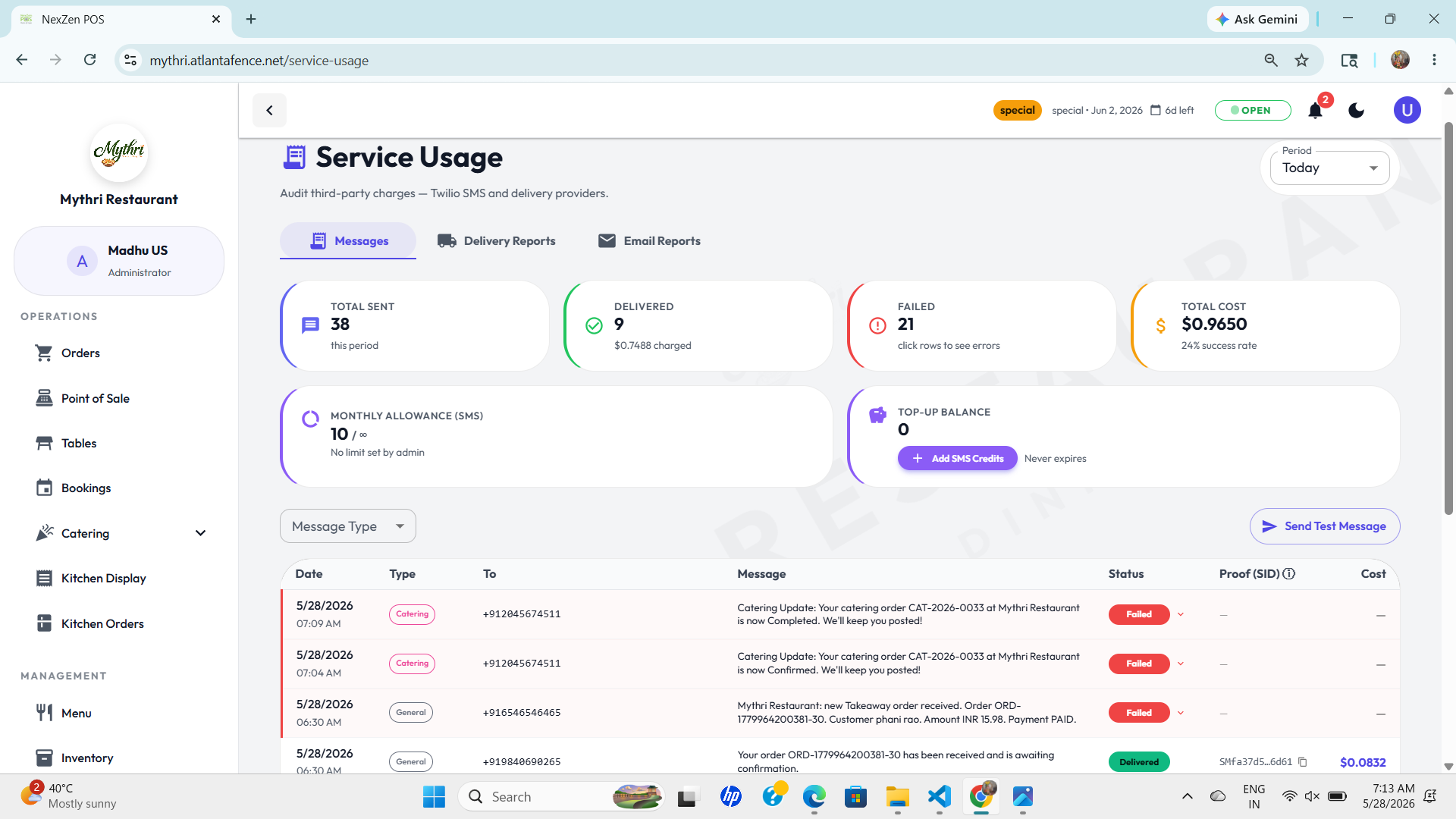The height and width of the screenshot is (819, 1456).
Task: Click the taskbar Search box
Action: 561,797
